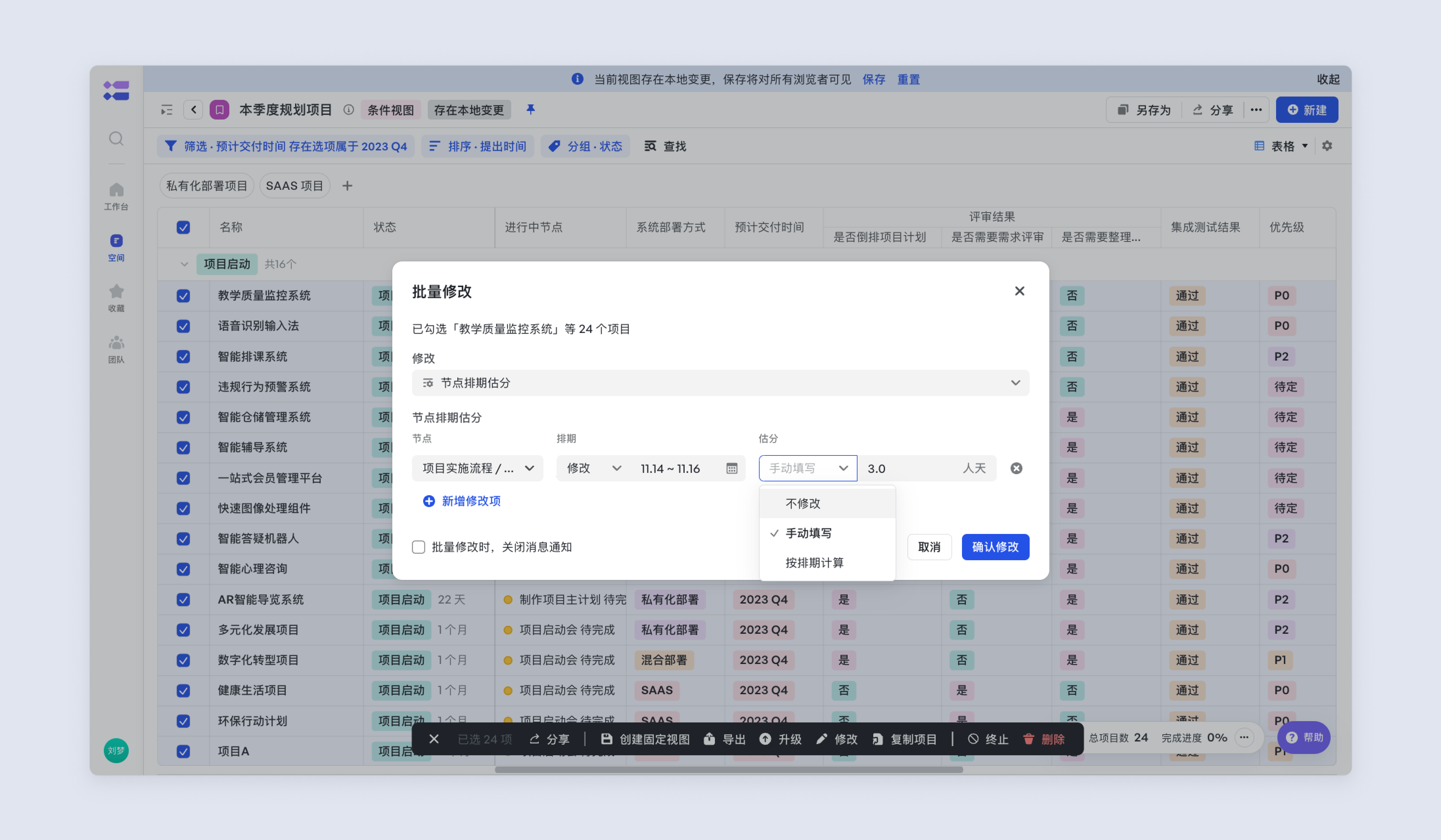Select 按排期计算 in the dropdown list
Screen dimensions: 1441x840
827,563
